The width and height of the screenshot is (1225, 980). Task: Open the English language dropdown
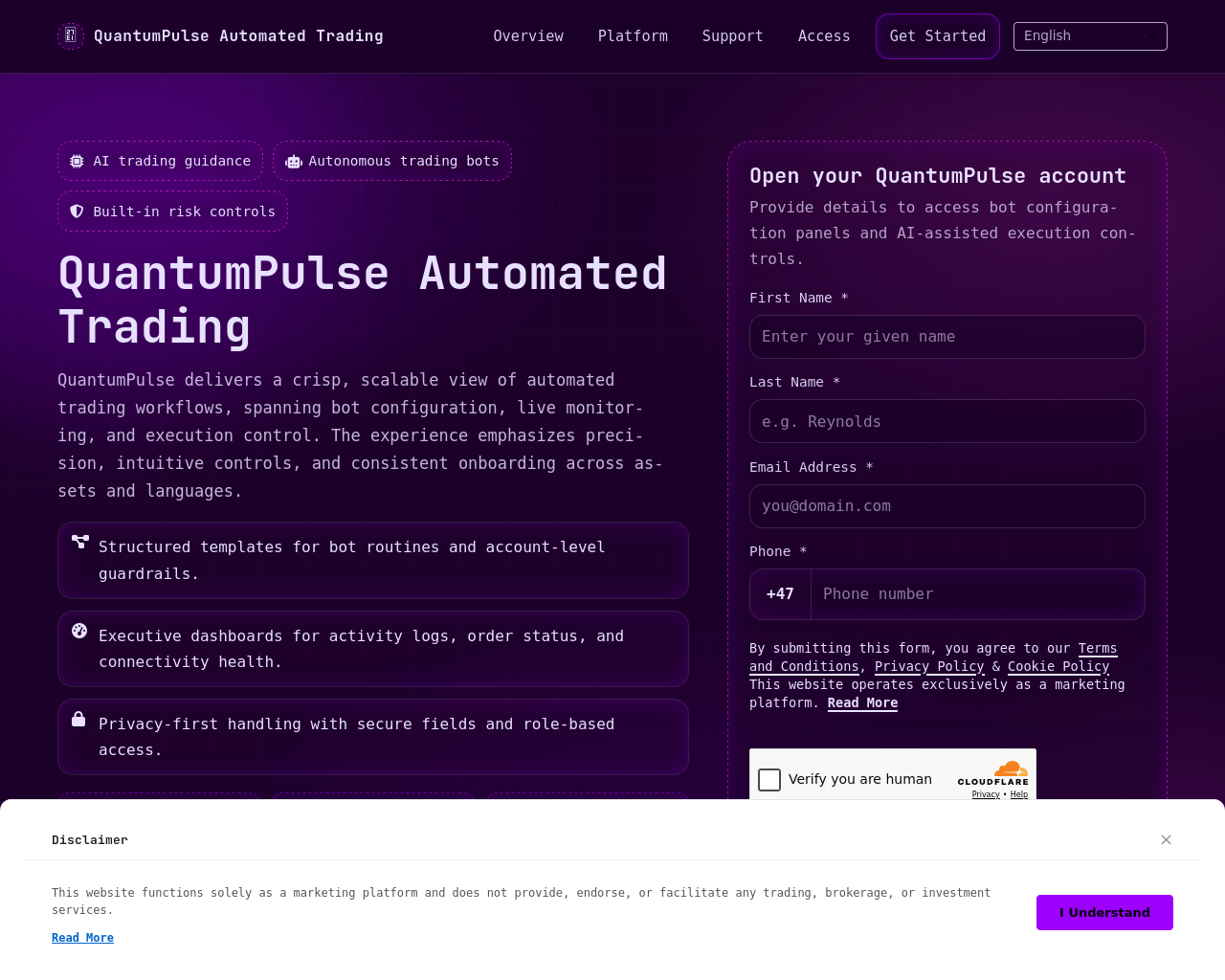tap(1090, 36)
